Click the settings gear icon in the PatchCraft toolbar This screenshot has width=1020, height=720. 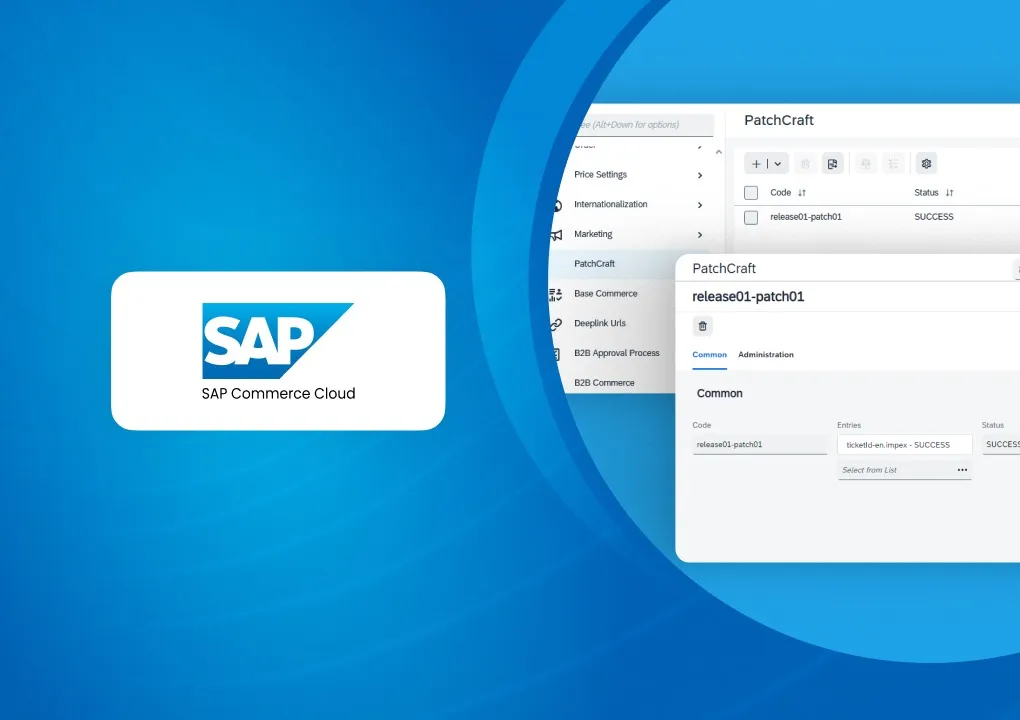coord(926,163)
